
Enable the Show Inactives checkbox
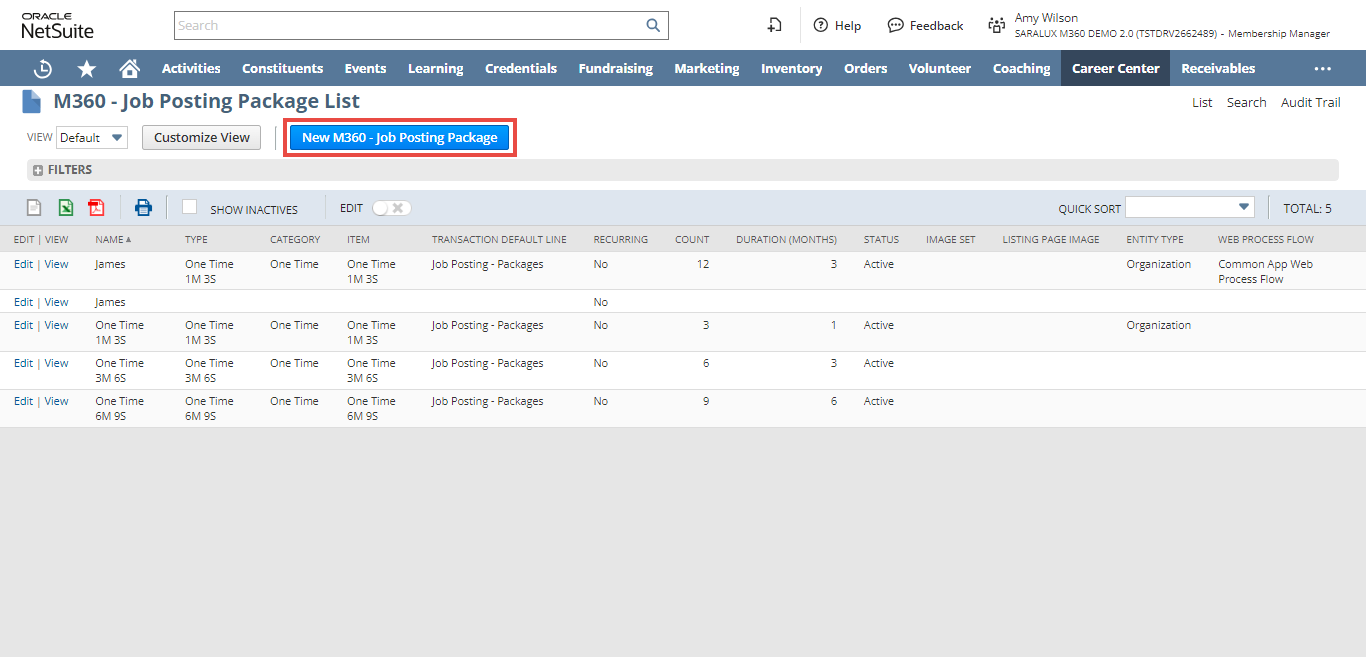point(189,207)
